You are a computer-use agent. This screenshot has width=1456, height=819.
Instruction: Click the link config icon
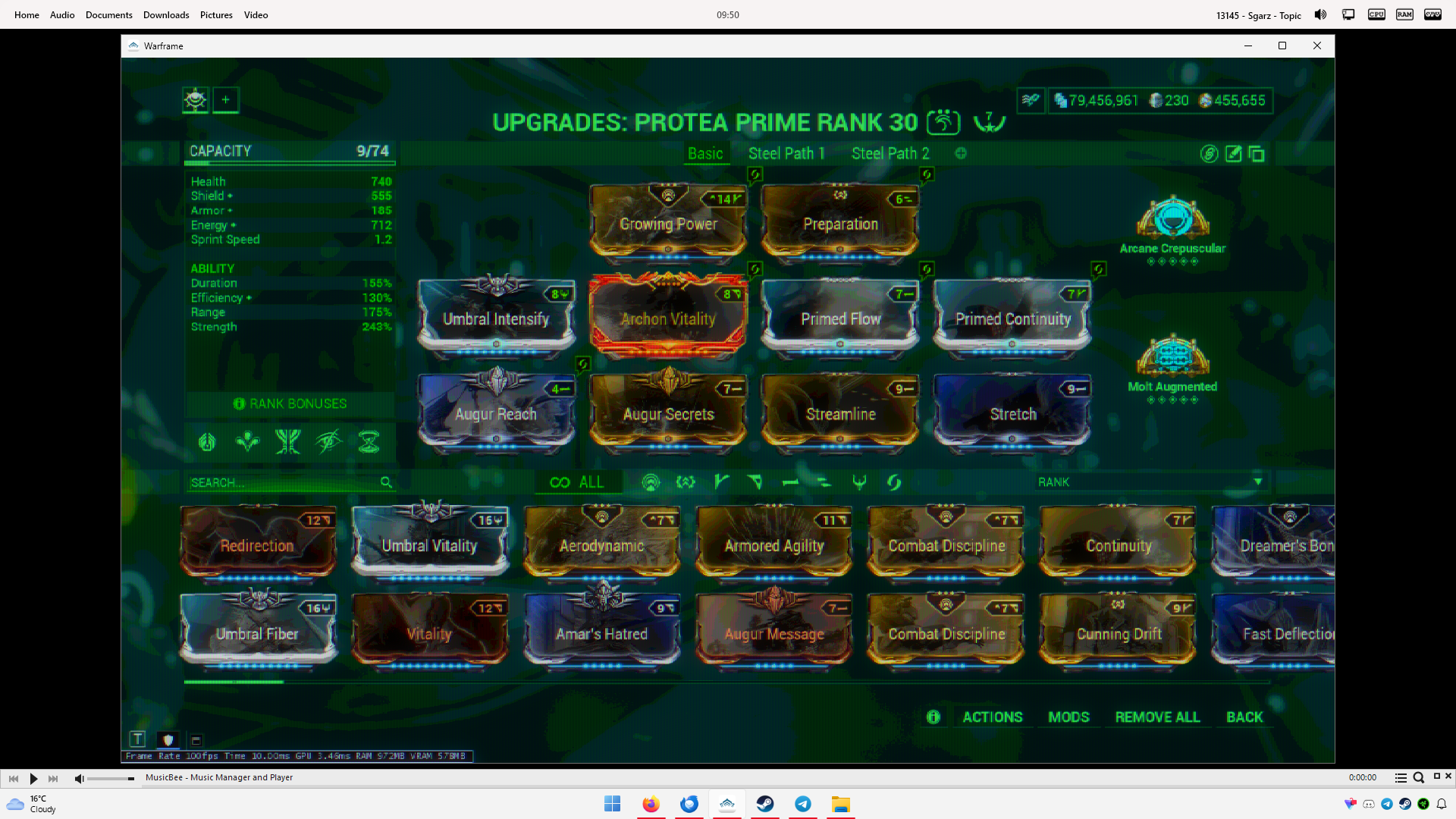pos(1209,154)
